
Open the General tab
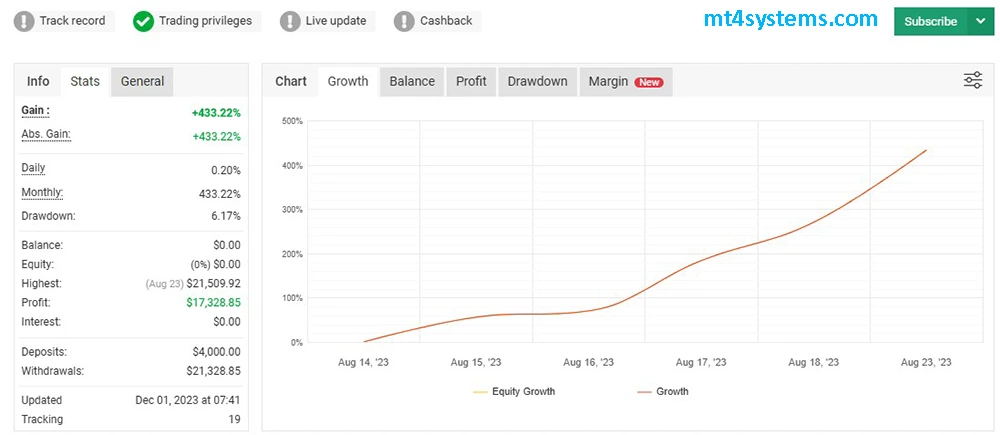[142, 82]
